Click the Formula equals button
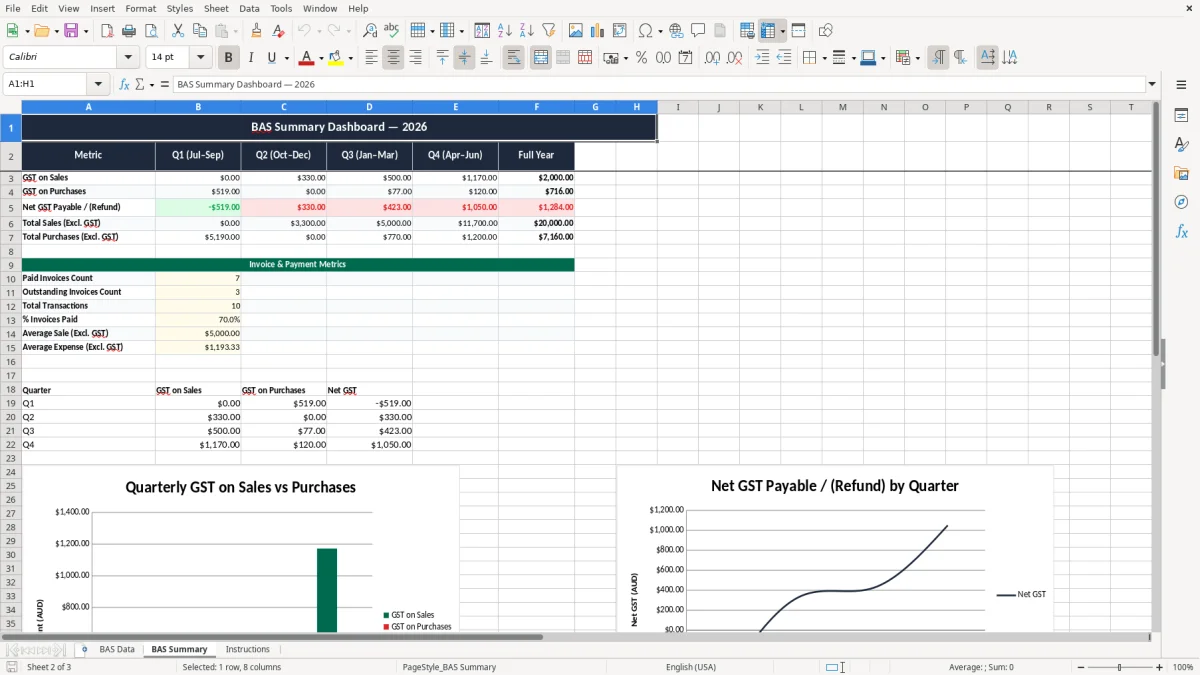Viewport: 1200px width, 675px height. coord(165,84)
